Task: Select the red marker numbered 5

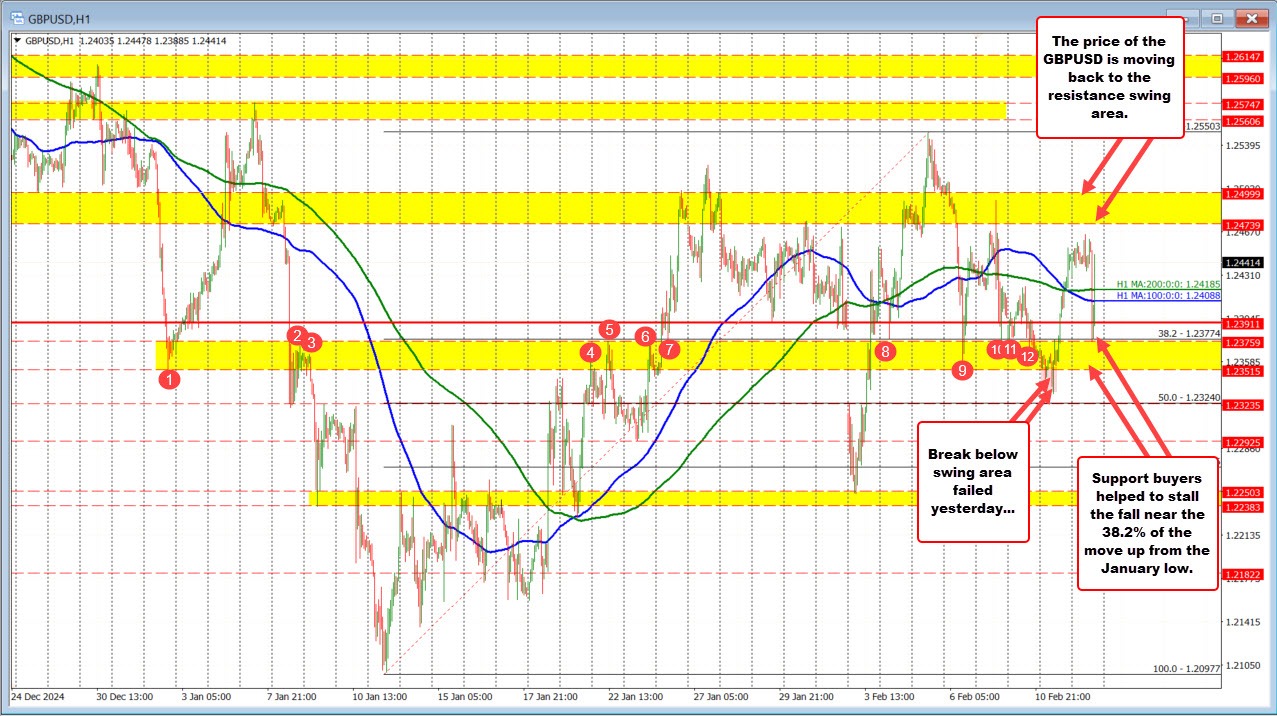Action: coord(607,329)
